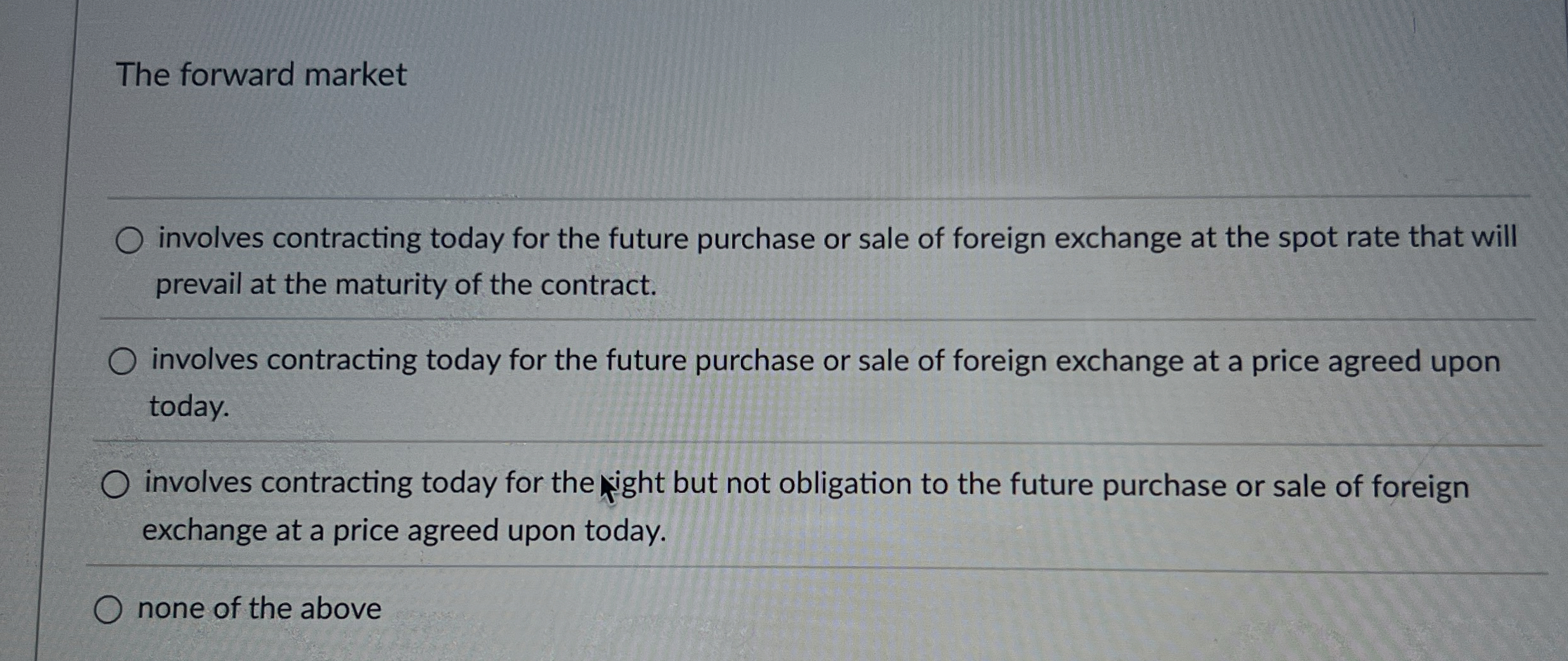Click the phrase 'exchange at a price agreed upon today'

tap(404, 530)
